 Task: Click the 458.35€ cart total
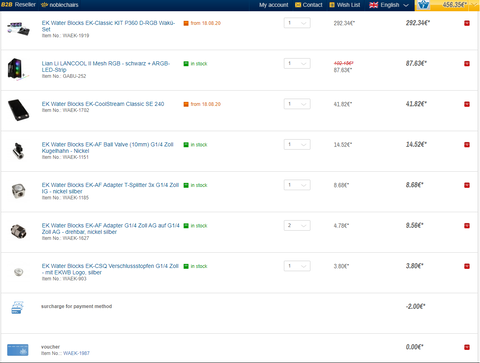(455, 5)
